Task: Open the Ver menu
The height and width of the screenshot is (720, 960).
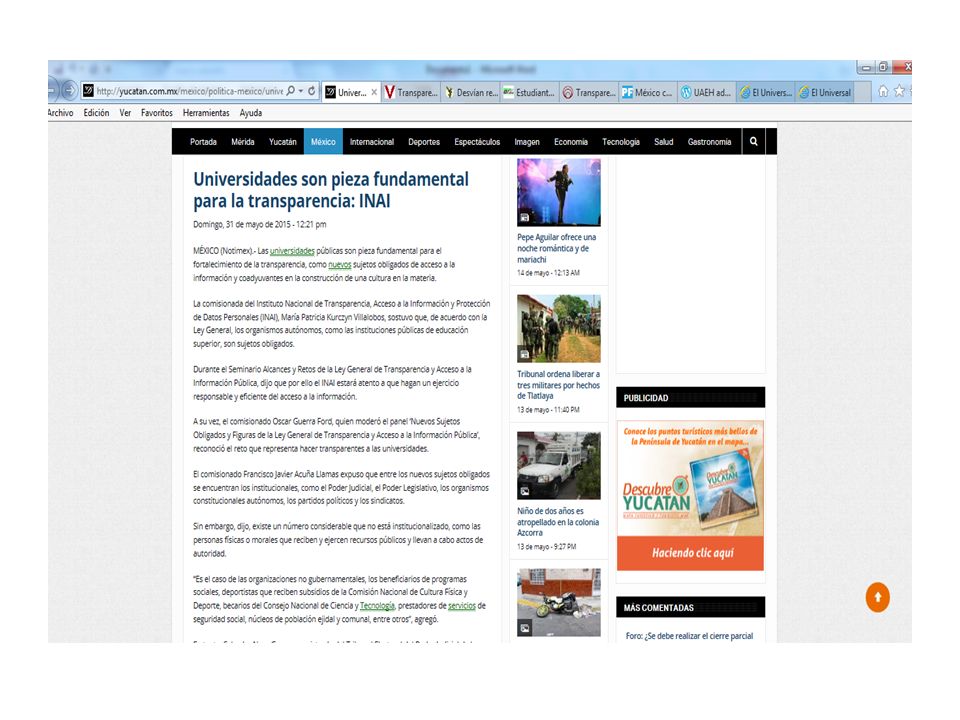Action: click(125, 113)
